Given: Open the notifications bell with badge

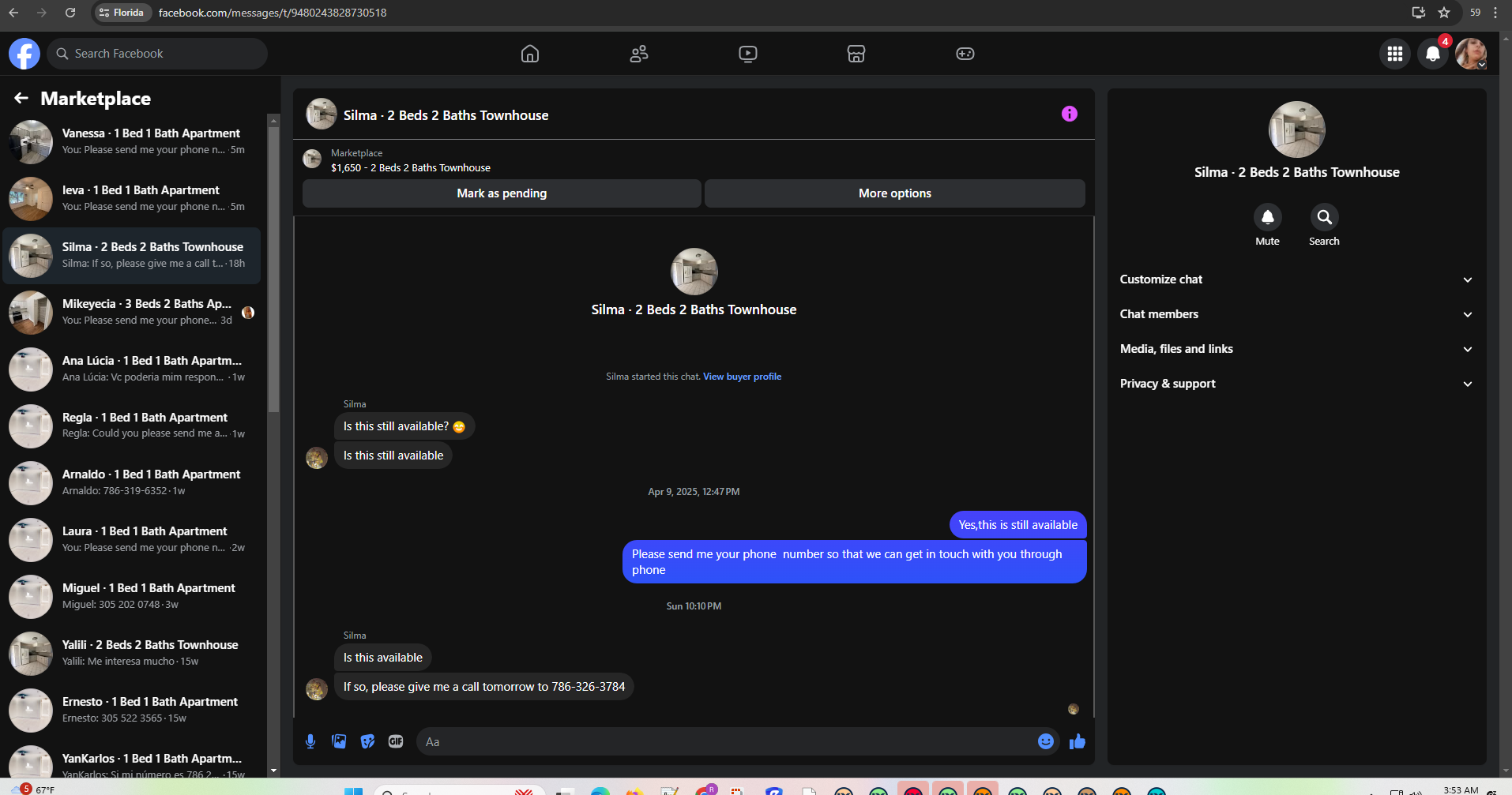Looking at the screenshot, I should click(x=1433, y=54).
